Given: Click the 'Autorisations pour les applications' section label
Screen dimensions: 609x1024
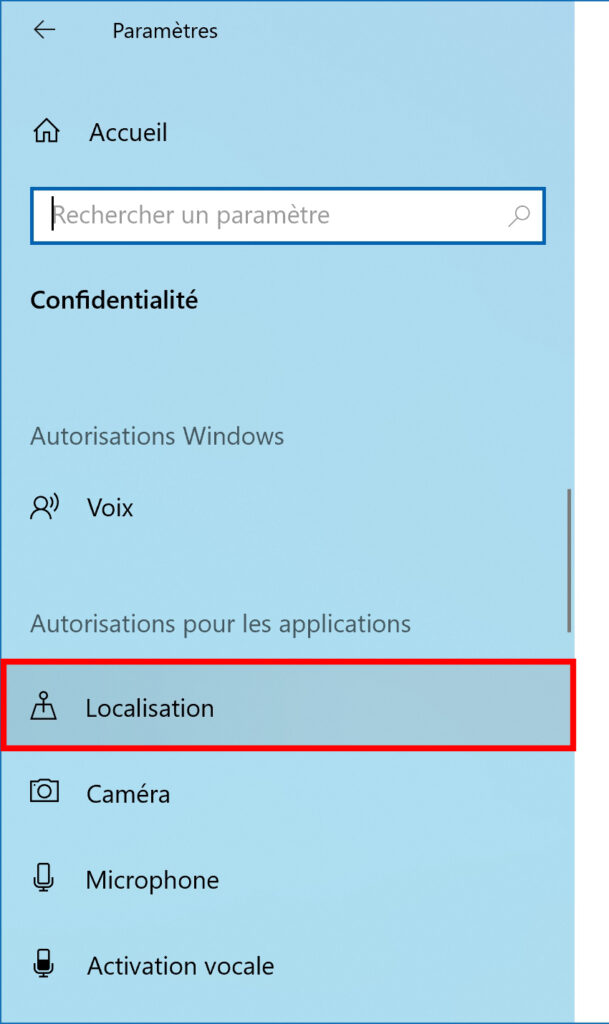Looking at the screenshot, I should click(x=221, y=624).
